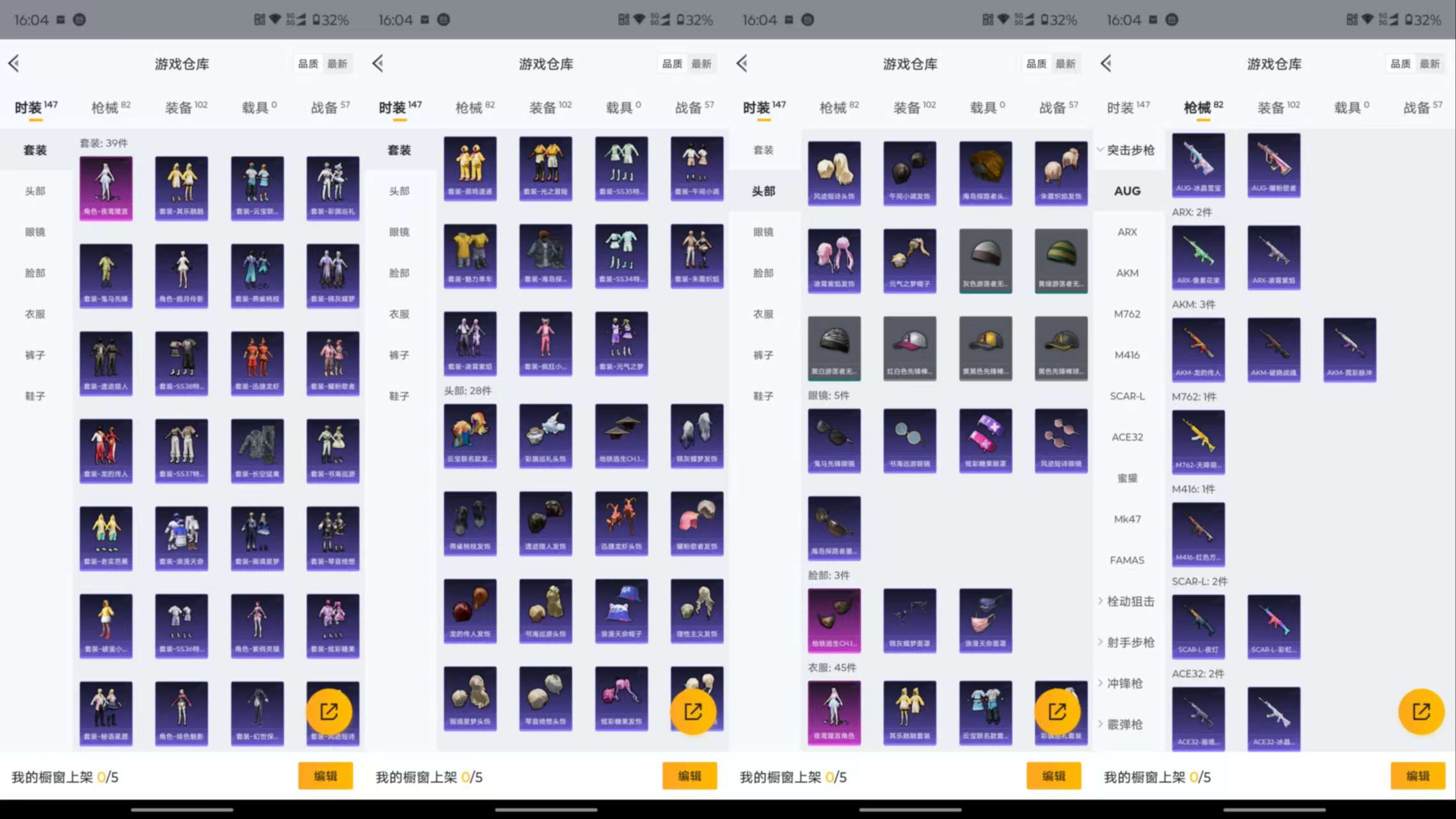Tap 编辑 button in the first screen

coord(325,776)
